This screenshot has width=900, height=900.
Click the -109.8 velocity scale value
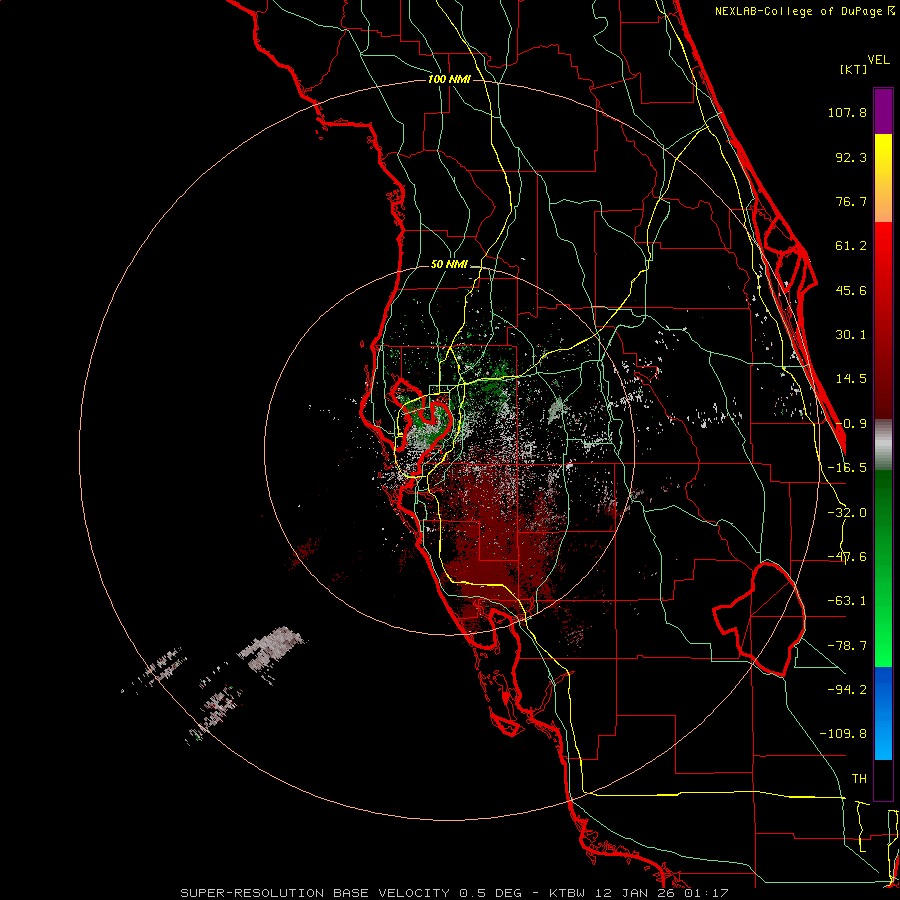coord(843,734)
